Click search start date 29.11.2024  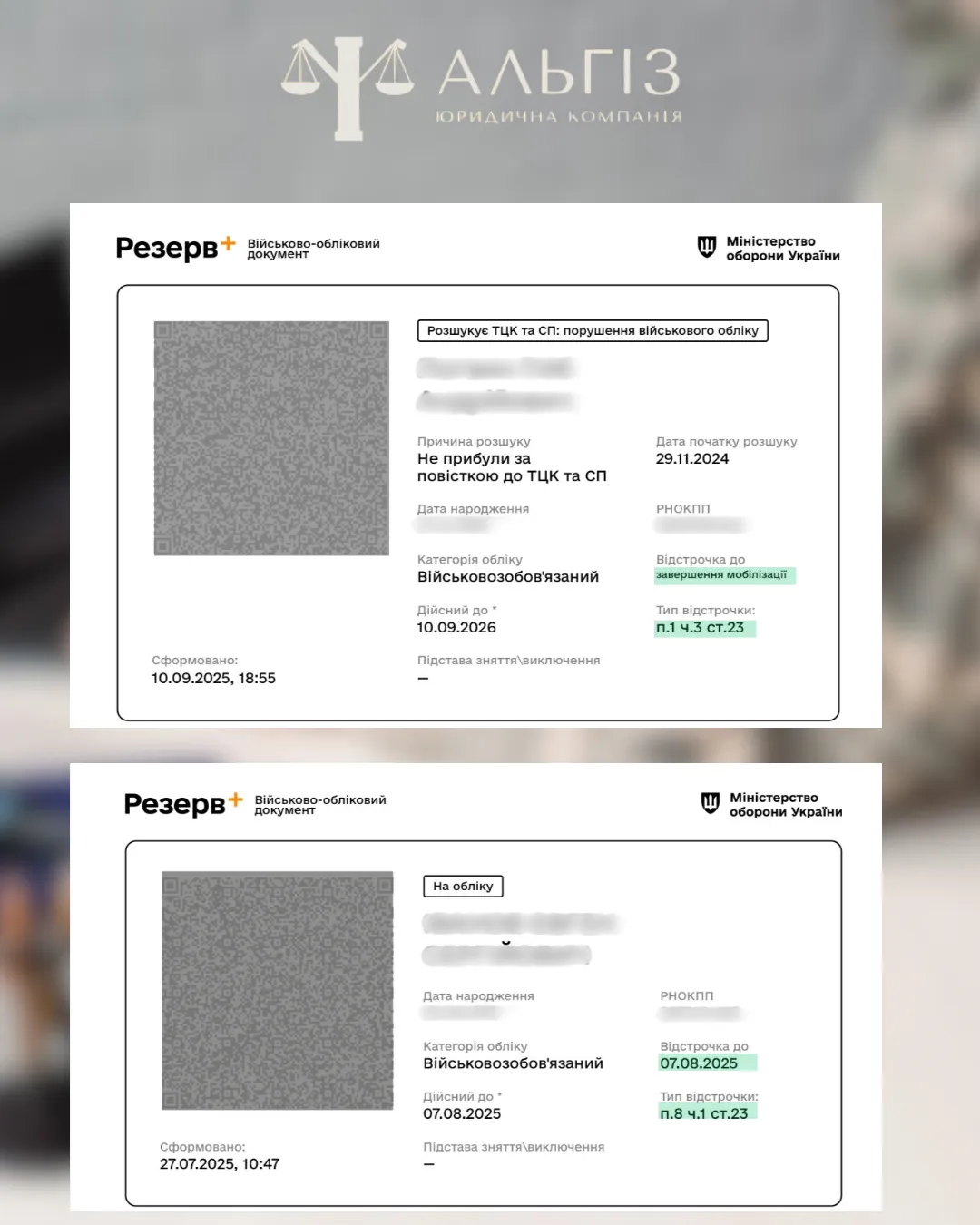pyautogui.click(x=692, y=459)
